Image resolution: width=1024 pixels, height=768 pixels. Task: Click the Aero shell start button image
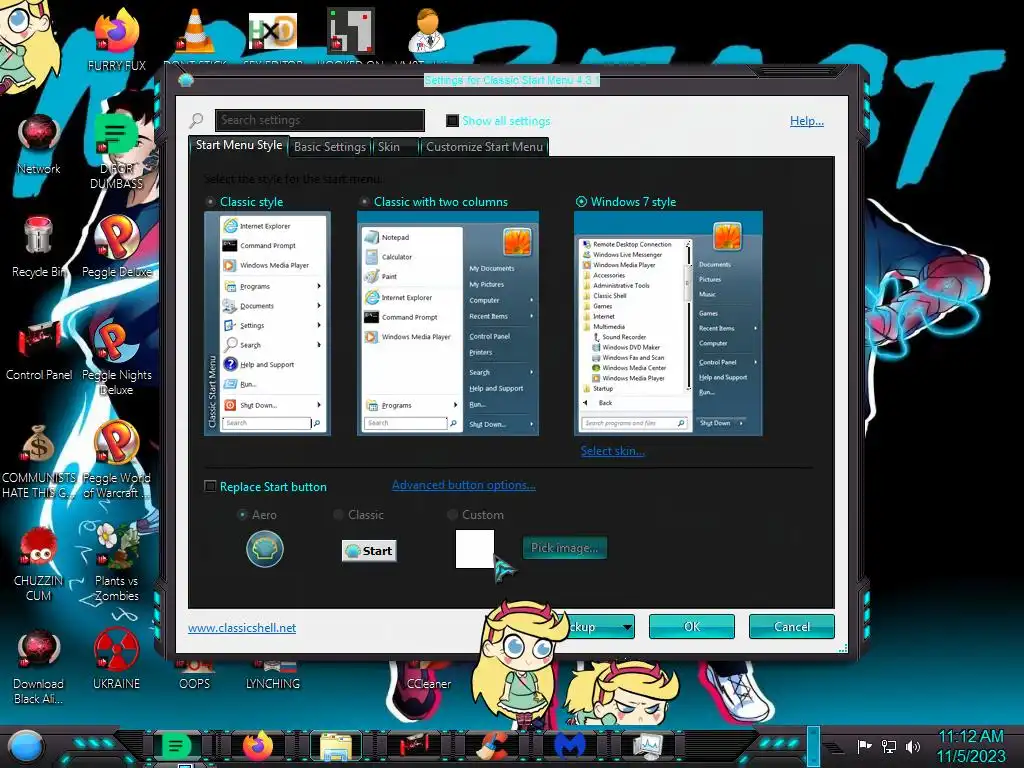tap(264, 549)
